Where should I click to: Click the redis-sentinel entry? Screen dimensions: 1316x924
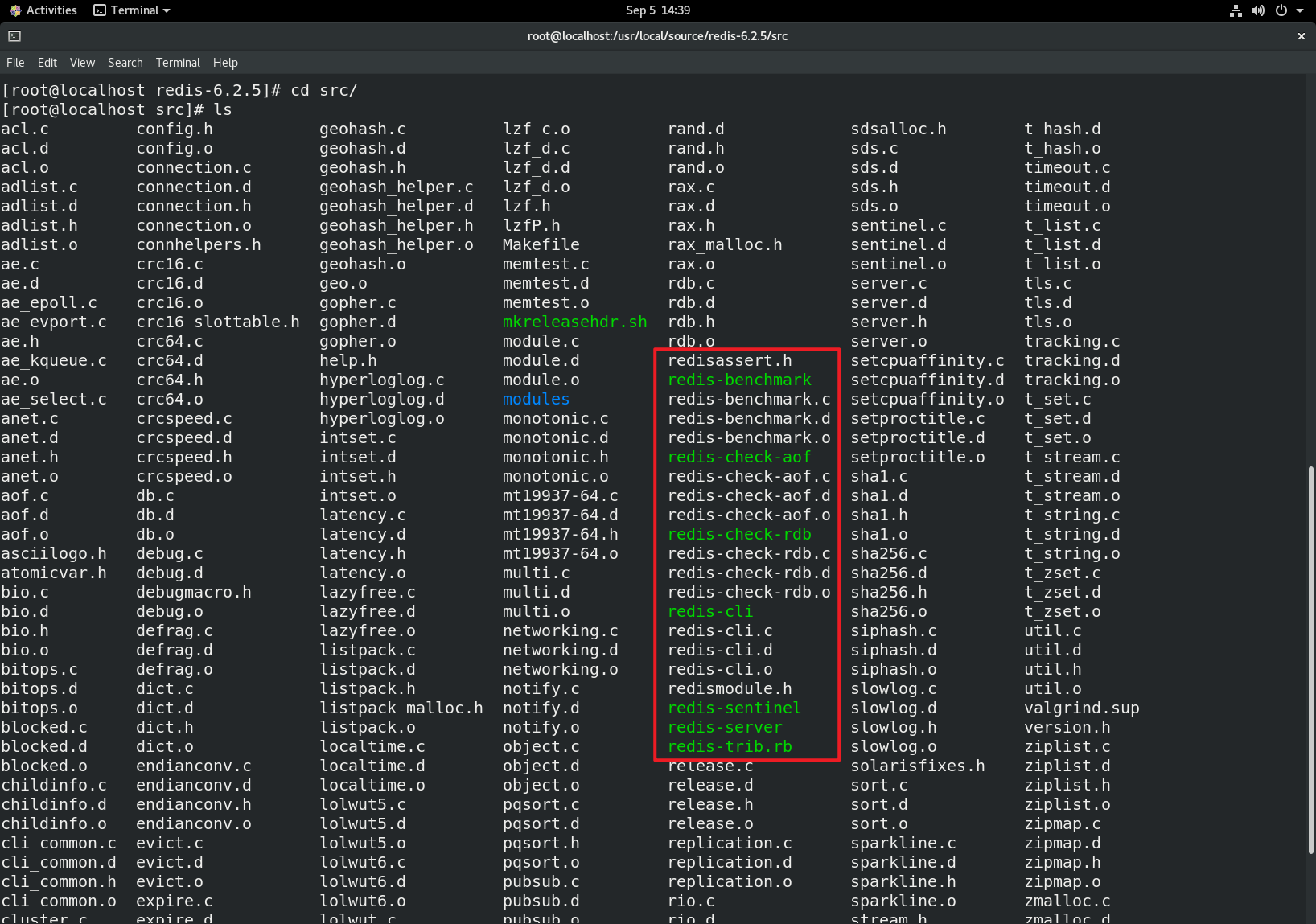pos(734,708)
